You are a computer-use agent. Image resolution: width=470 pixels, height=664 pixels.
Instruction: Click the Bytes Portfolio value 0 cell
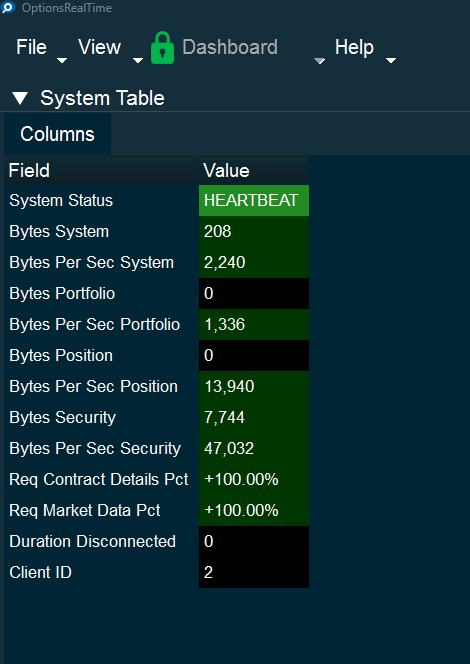tap(254, 293)
